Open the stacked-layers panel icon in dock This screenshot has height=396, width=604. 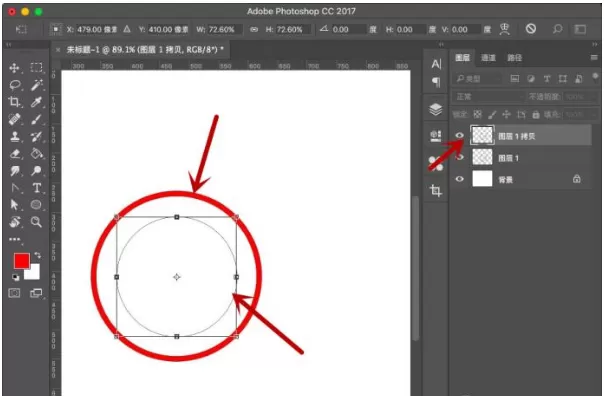436,109
